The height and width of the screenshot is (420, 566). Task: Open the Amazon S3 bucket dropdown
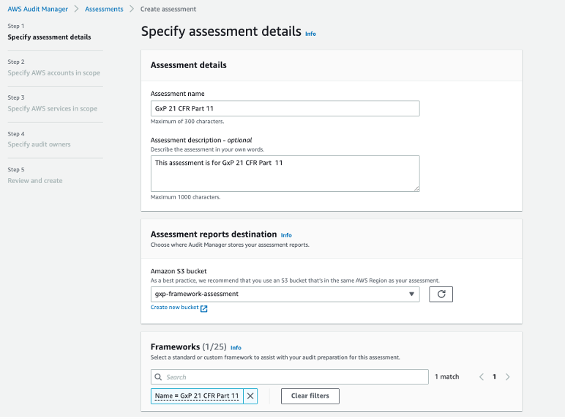point(285,294)
